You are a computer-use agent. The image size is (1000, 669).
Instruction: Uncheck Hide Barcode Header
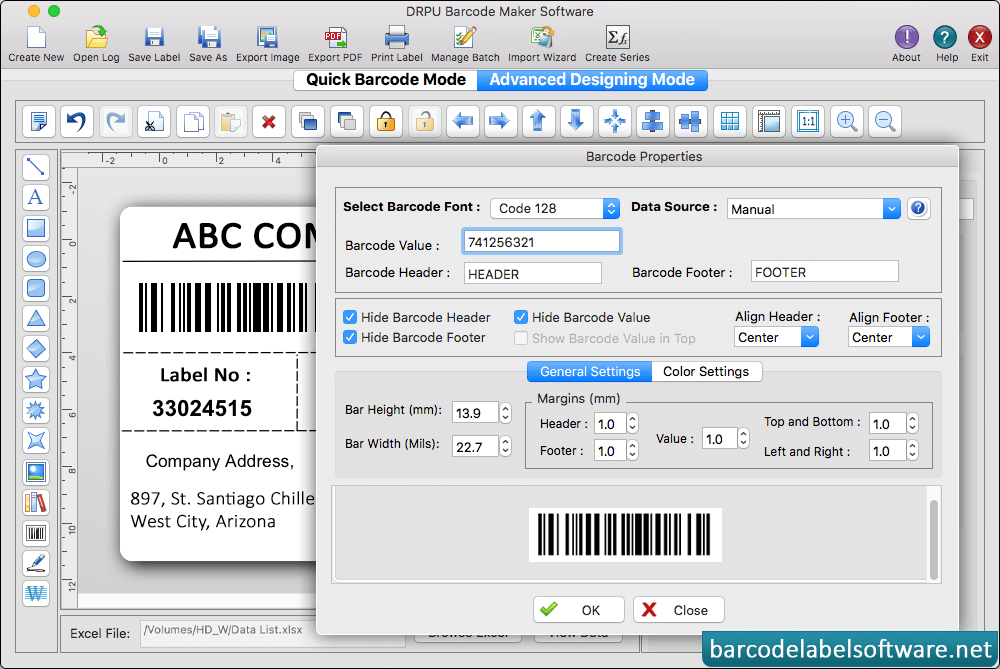pos(349,317)
